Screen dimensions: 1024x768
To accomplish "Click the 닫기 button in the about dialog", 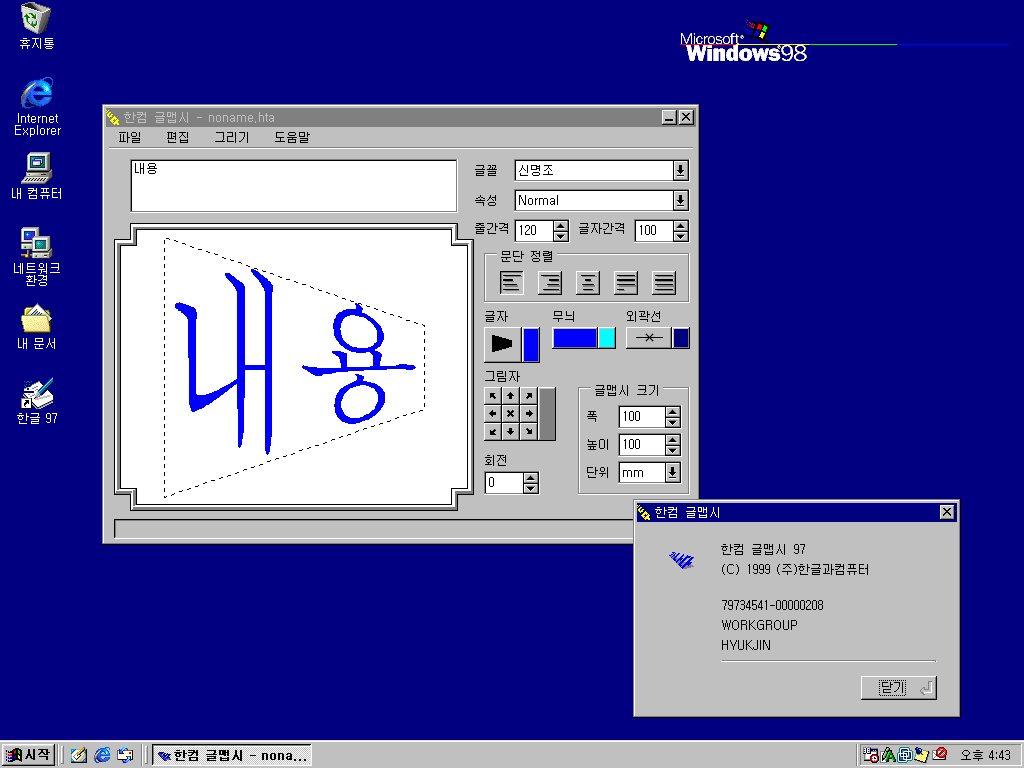I will click(x=899, y=688).
